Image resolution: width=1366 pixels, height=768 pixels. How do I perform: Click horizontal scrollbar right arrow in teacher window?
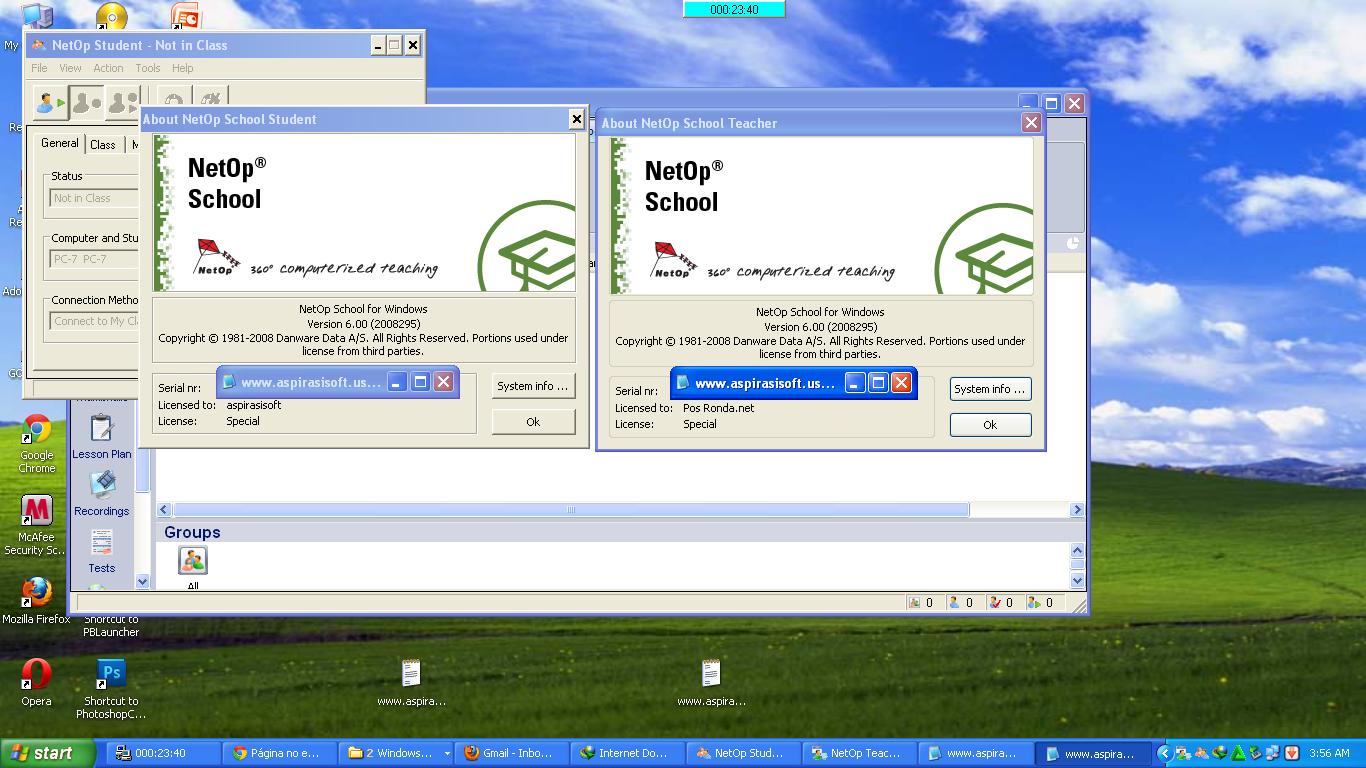(1077, 510)
